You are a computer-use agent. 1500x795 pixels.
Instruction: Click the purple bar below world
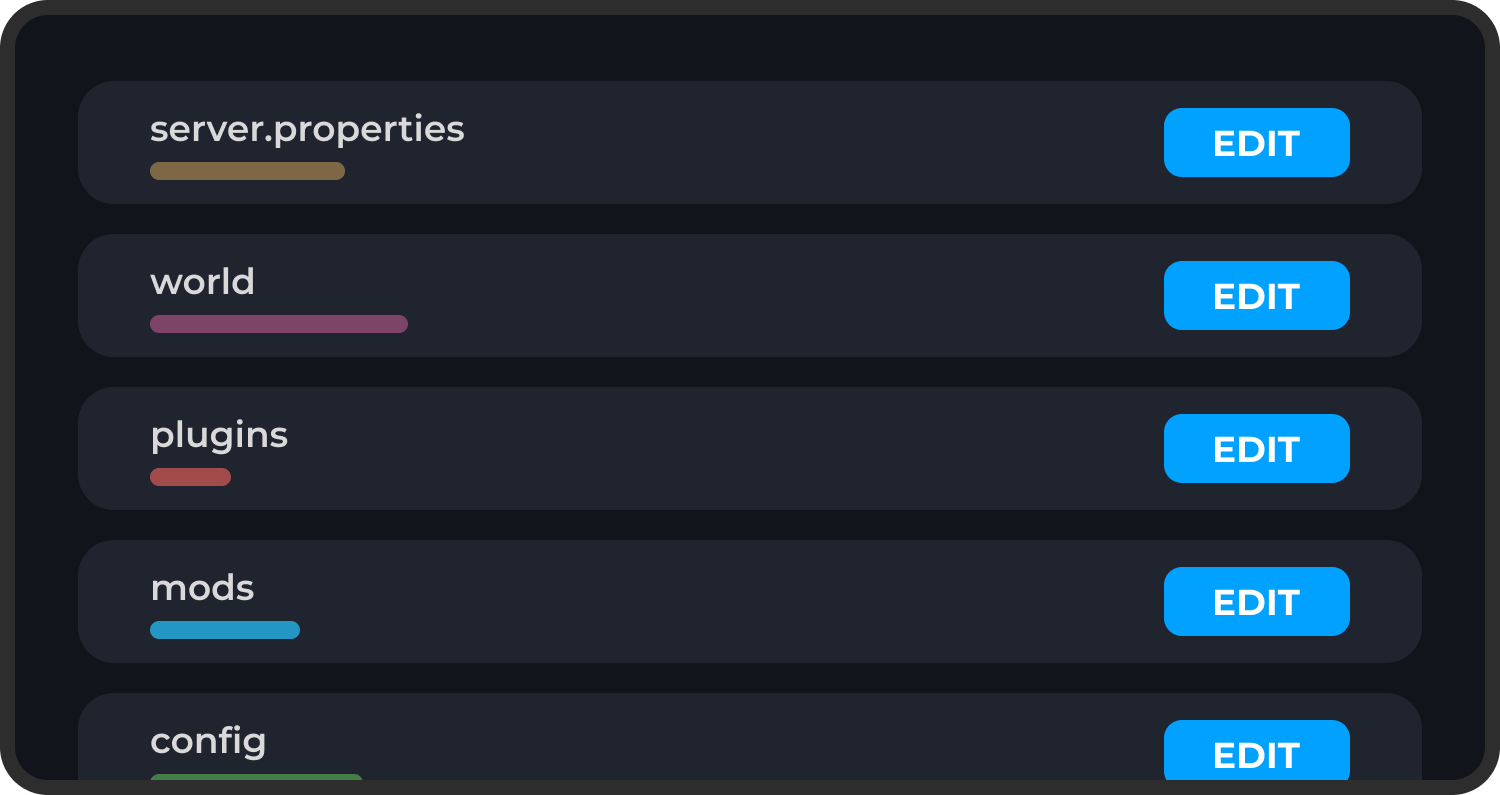279,324
